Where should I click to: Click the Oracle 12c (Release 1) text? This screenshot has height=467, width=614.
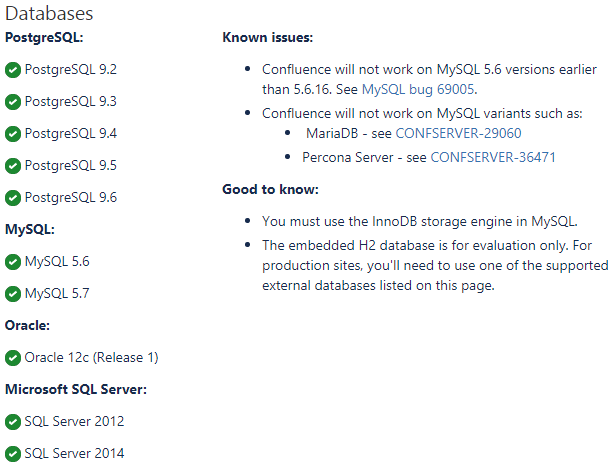click(92, 357)
